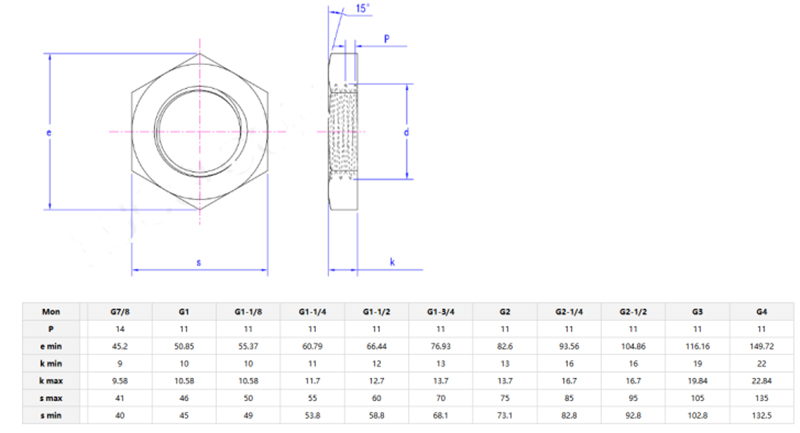Click the G4 column header
Image resolution: width=800 pixels, height=433 pixels.
tap(762, 311)
